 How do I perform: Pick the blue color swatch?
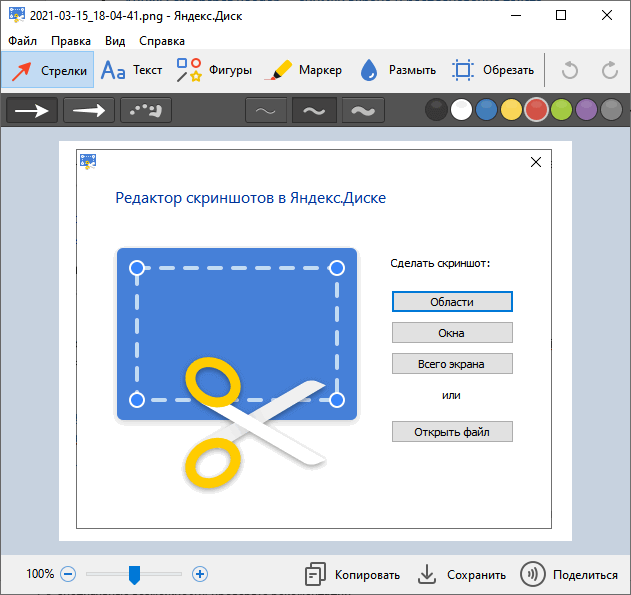pos(486,109)
